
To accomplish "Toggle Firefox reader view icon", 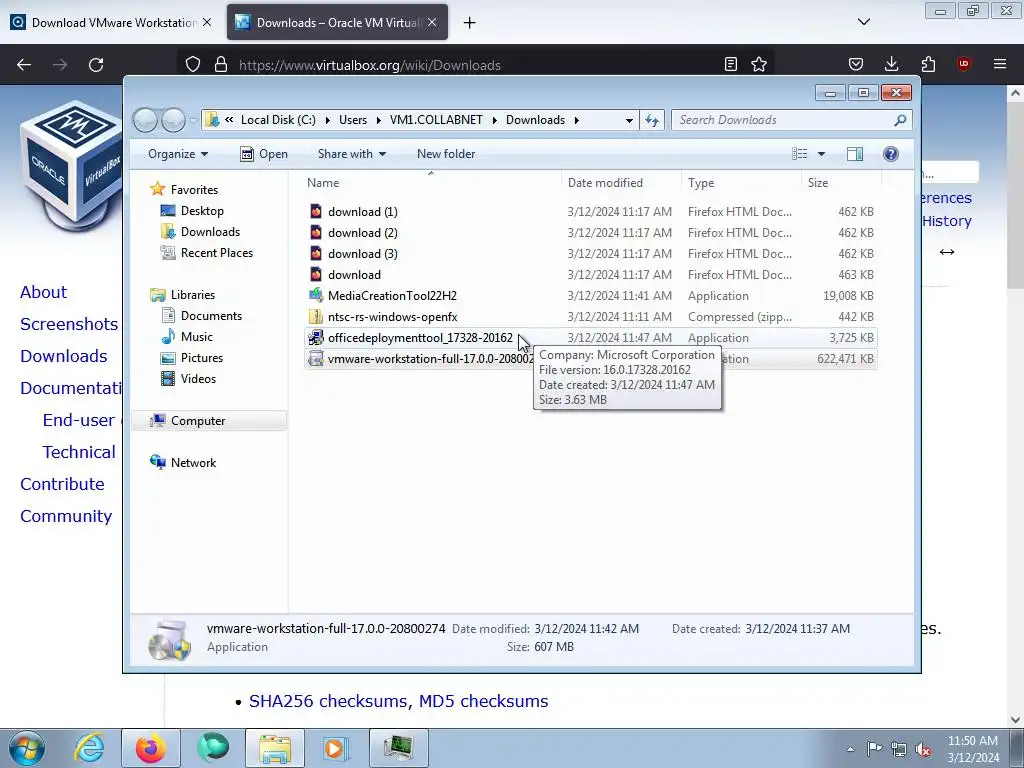I will point(731,65).
